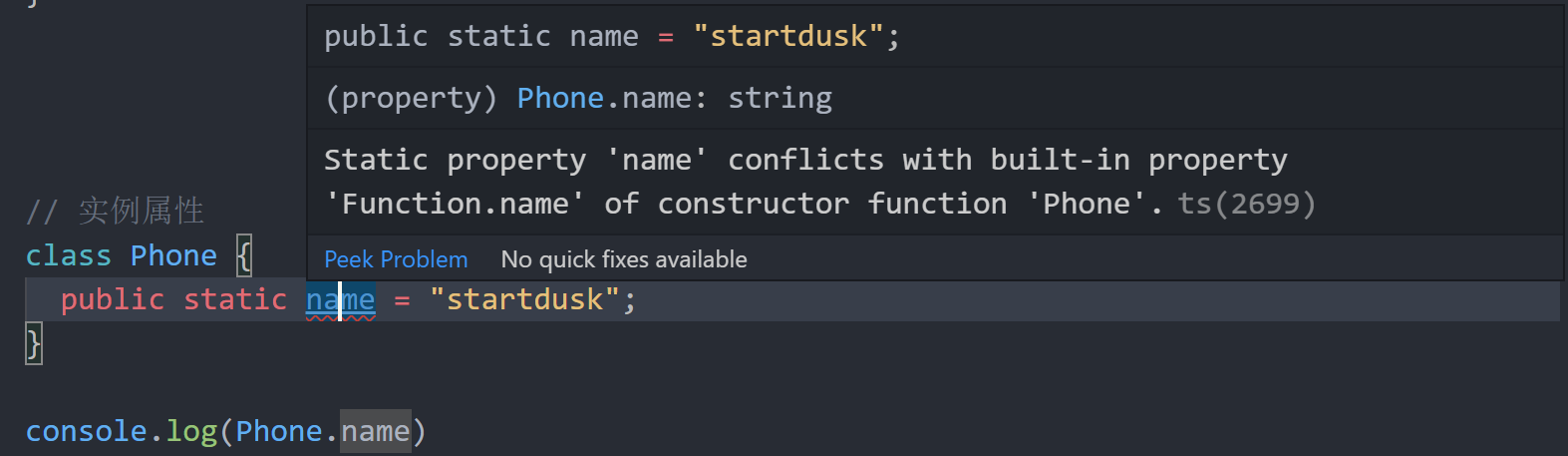This screenshot has width=1568, height=456.
Task: Click the Chinese comment line above class Phone
Action: (115, 212)
